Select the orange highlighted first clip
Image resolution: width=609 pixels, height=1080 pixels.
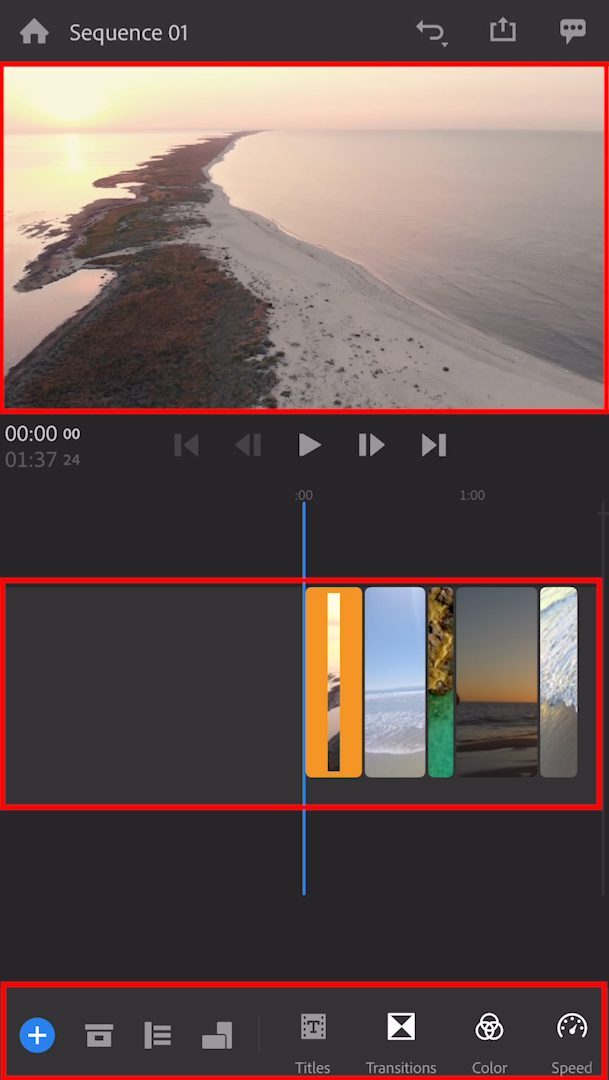pyautogui.click(x=333, y=682)
